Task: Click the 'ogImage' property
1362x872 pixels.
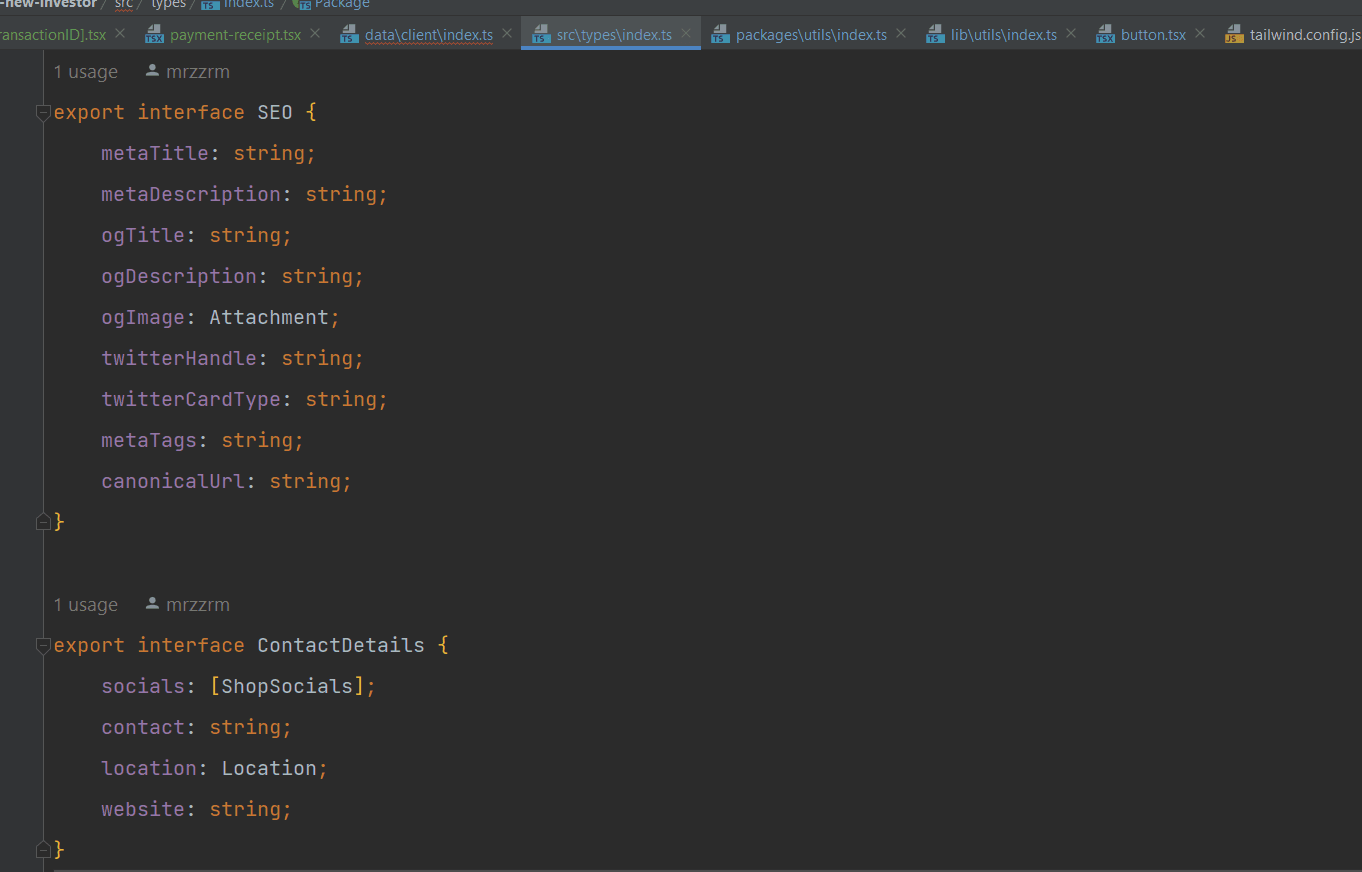Action: pyautogui.click(x=143, y=317)
